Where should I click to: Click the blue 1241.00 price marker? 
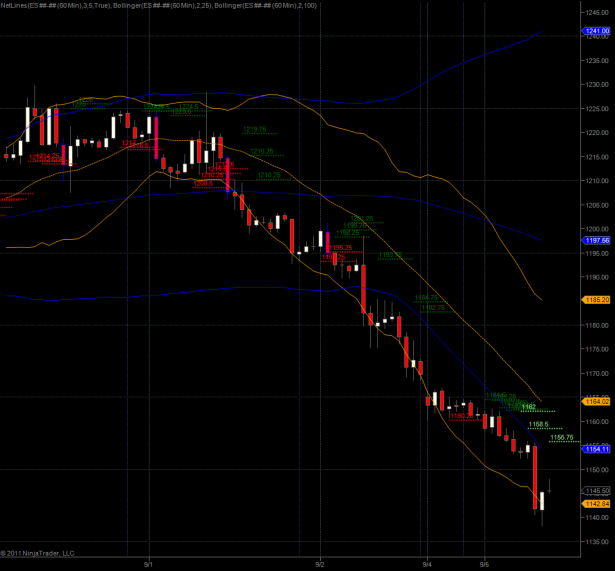[598, 32]
